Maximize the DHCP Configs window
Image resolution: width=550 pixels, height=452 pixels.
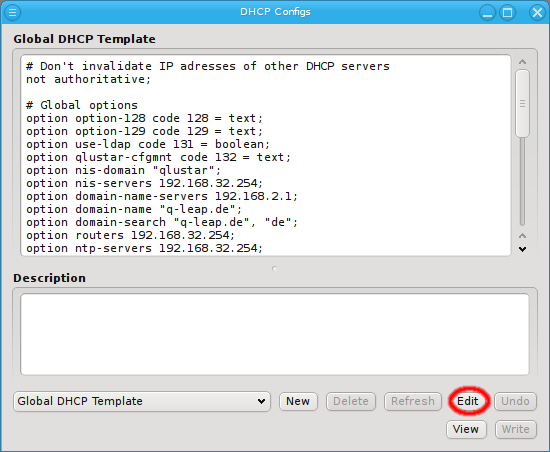507,13
